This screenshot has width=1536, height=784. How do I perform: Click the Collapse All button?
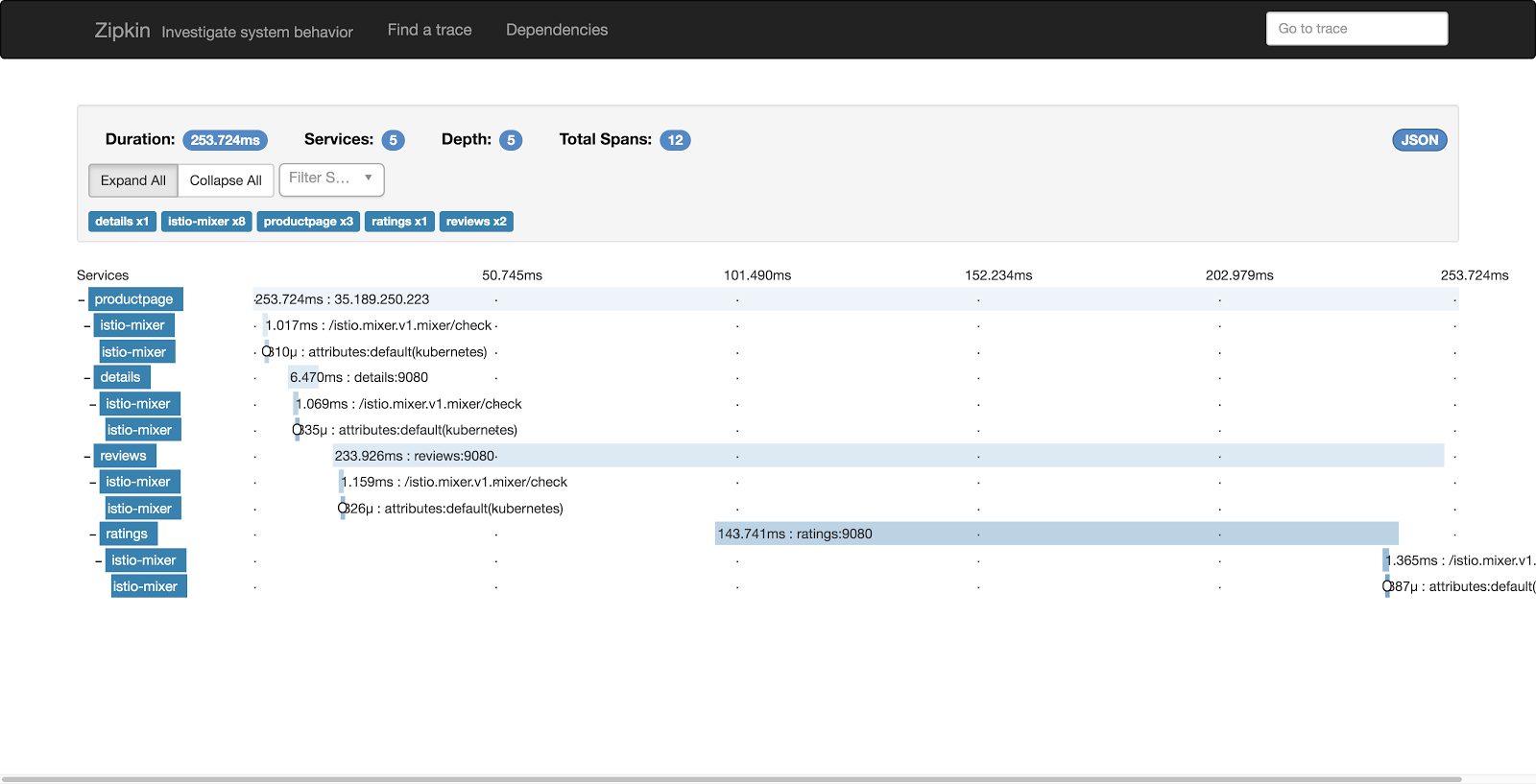[226, 180]
